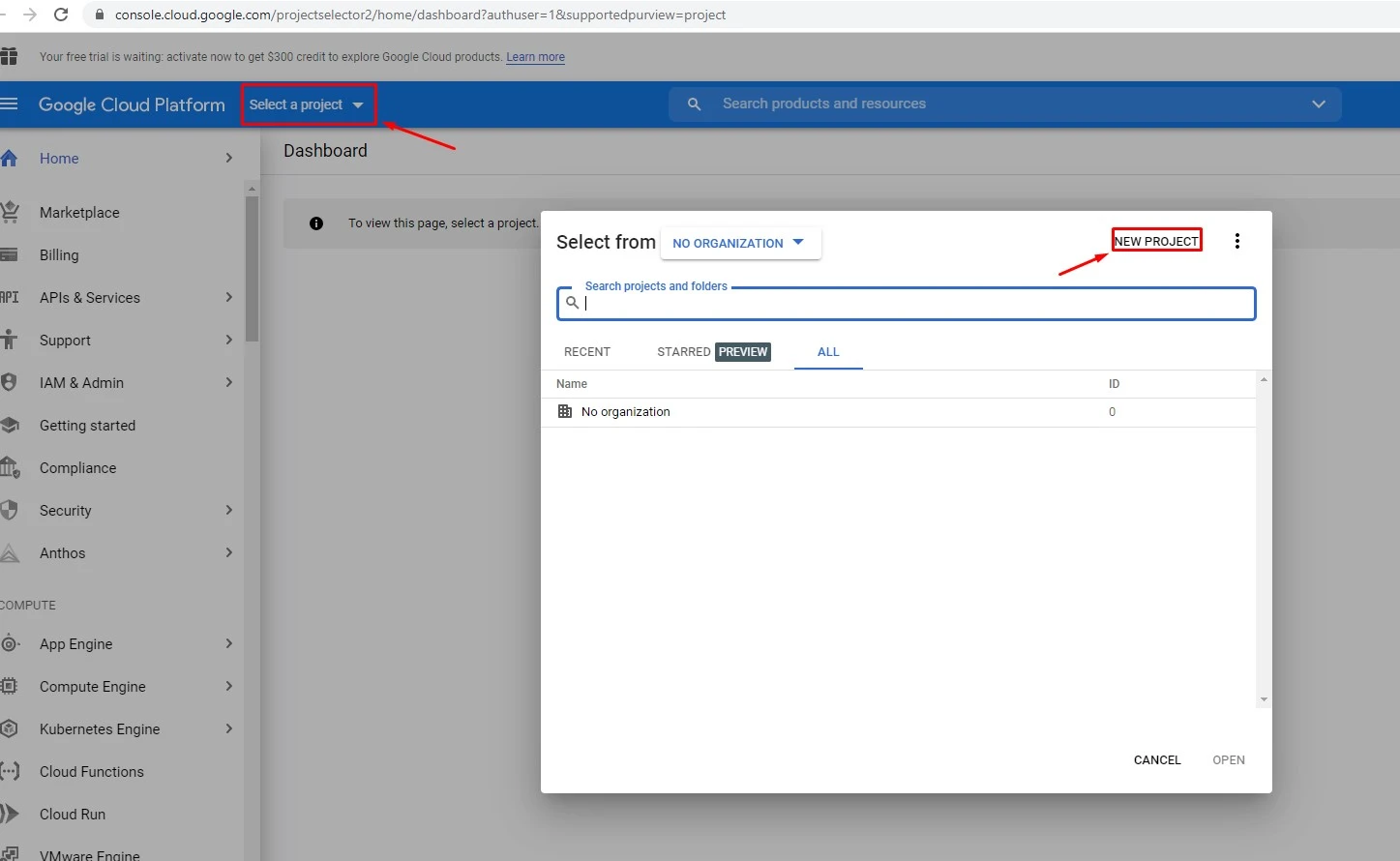Click the Marketplace cart icon
The image size is (1400, 861).
pyautogui.click(x=10, y=212)
